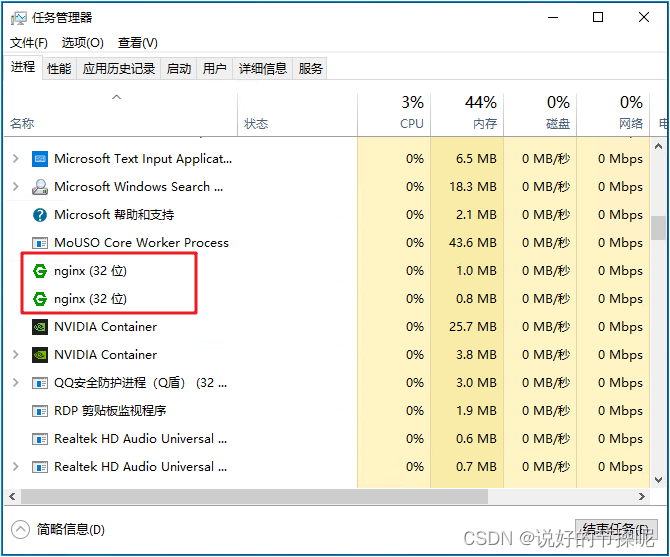Click the Microsoft 帮助和支持 question mark icon
The height and width of the screenshot is (557, 670).
coord(40,215)
